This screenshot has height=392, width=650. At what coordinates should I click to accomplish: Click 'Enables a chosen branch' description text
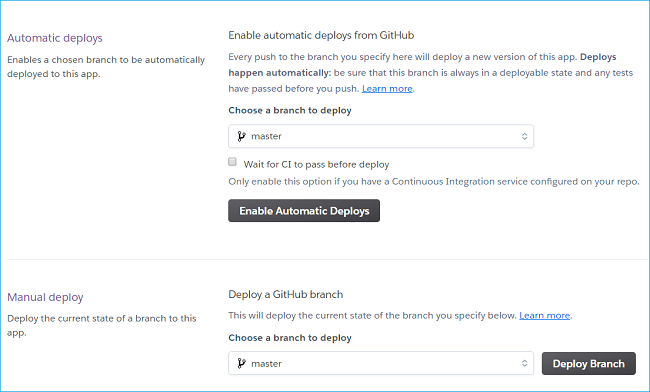(106, 67)
